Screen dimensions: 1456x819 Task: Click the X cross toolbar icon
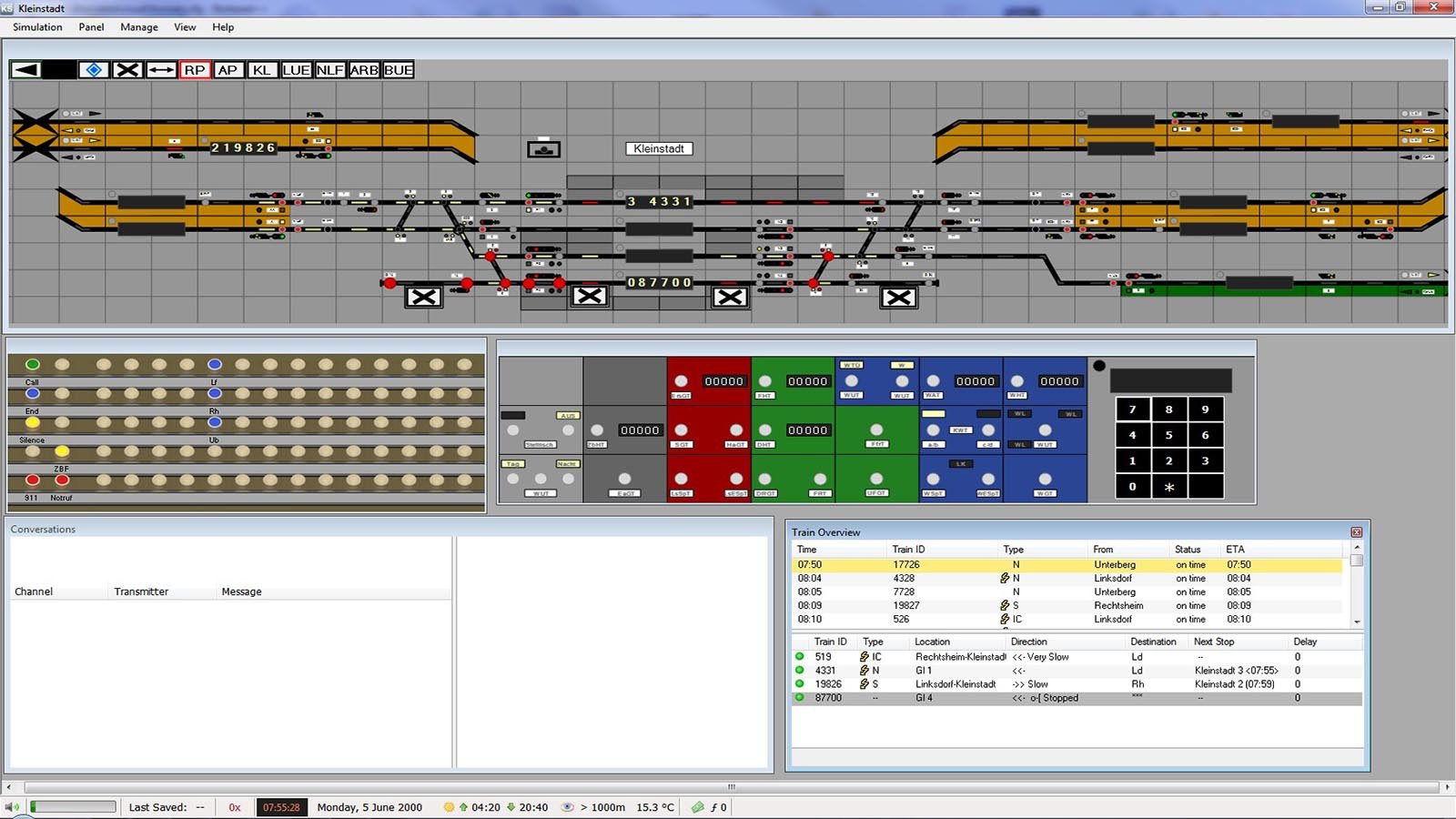pos(127,70)
